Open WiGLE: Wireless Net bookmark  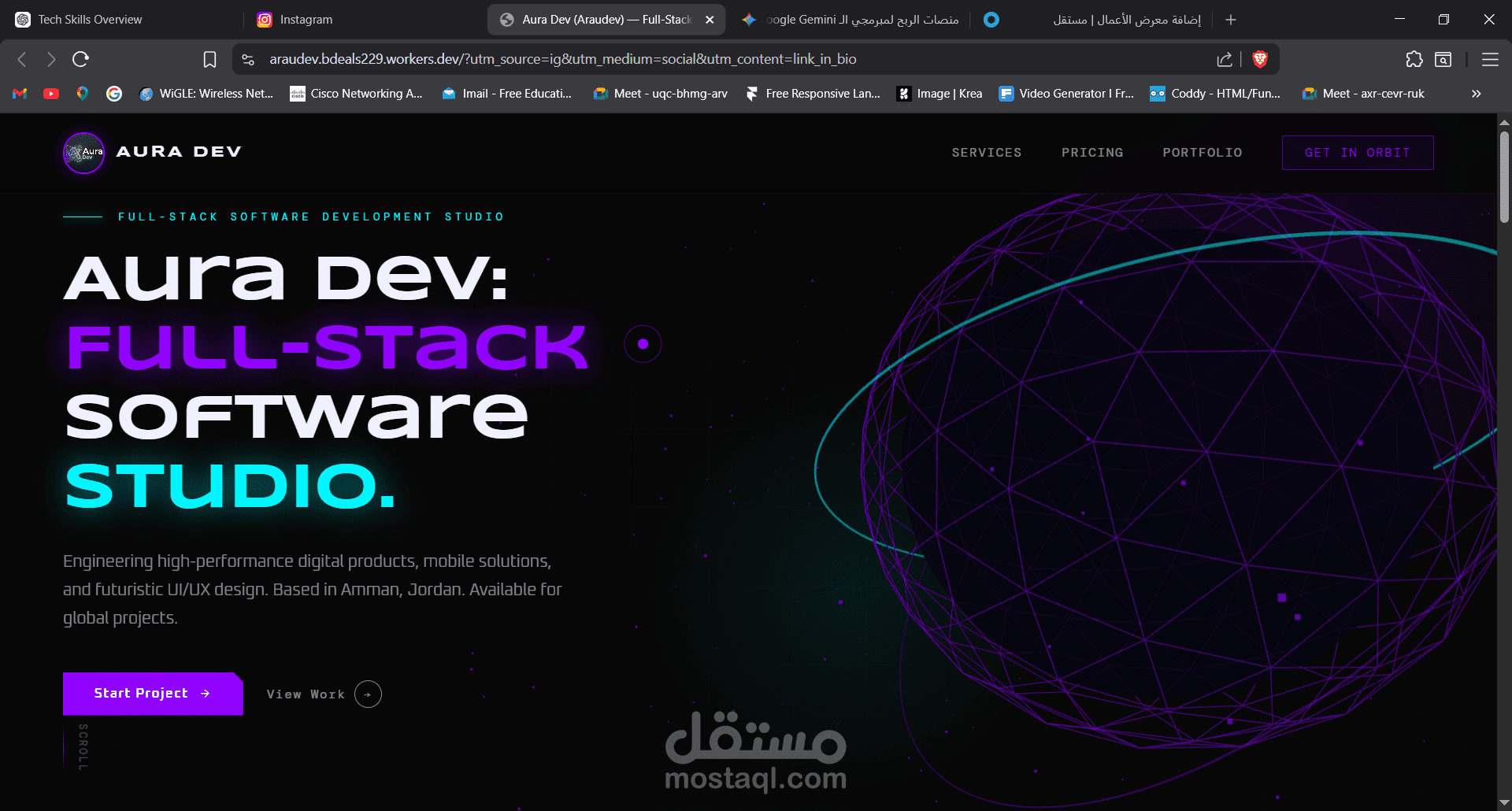click(x=206, y=94)
